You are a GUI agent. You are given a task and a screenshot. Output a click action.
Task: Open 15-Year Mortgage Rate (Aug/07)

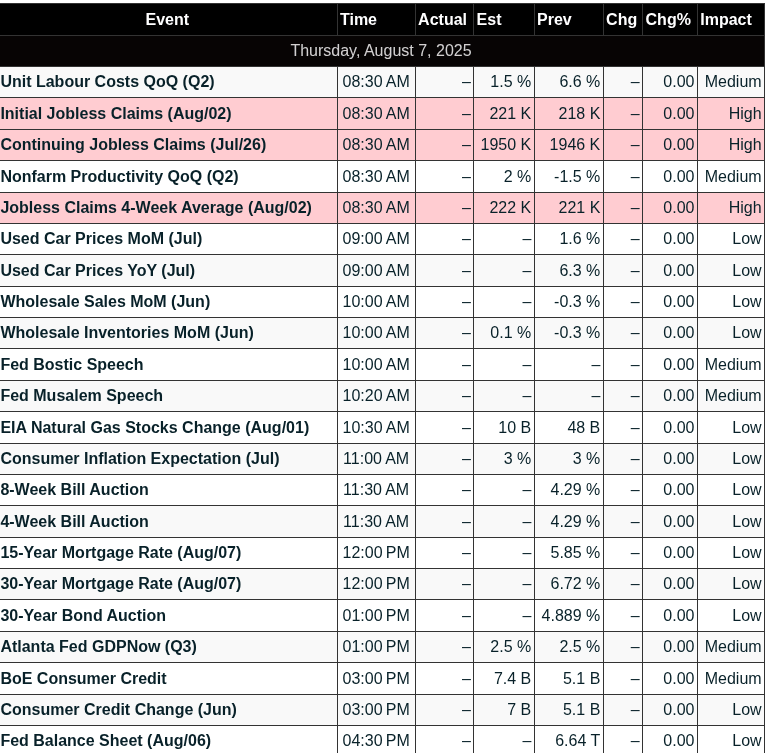(121, 552)
